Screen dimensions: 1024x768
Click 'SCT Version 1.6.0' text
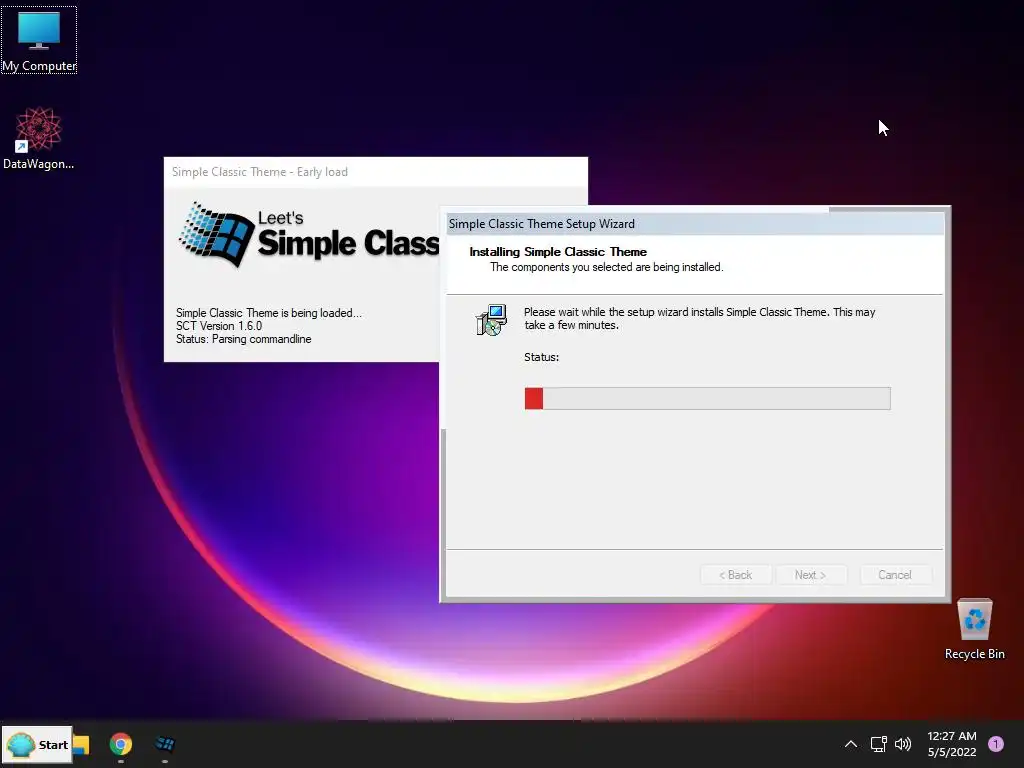[x=219, y=326]
